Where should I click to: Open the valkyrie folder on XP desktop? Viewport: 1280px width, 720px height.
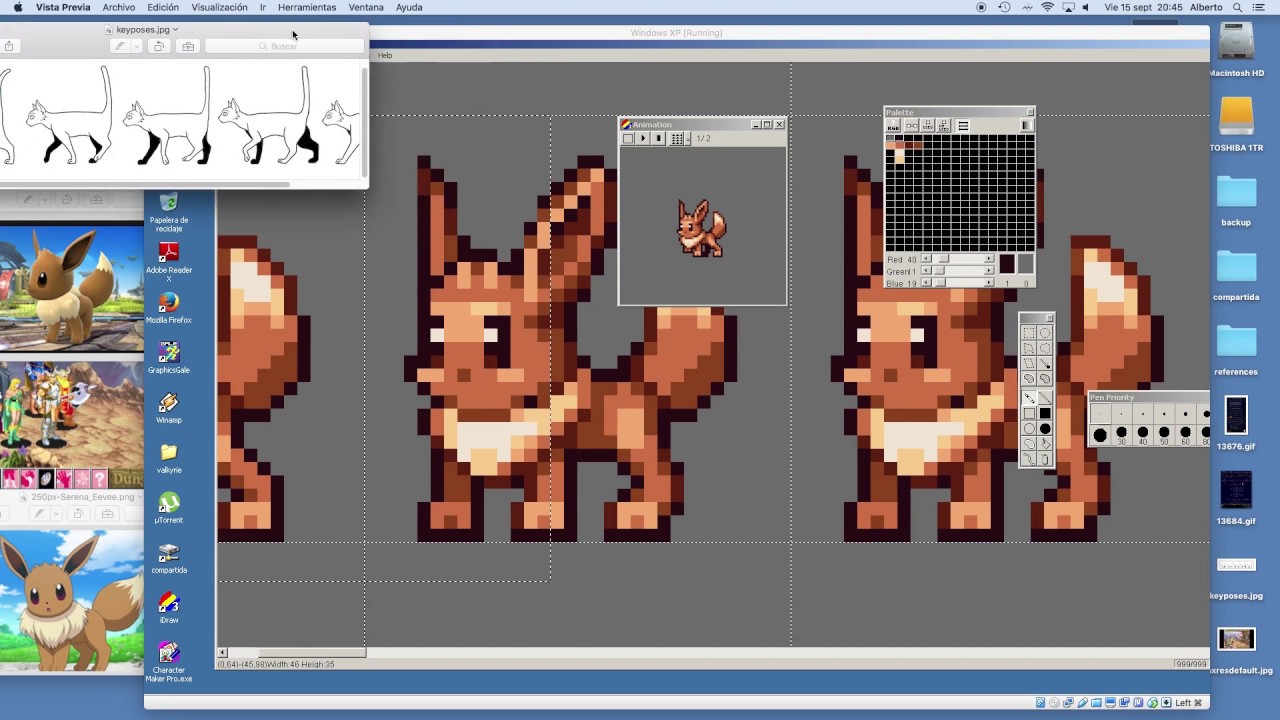(169, 457)
